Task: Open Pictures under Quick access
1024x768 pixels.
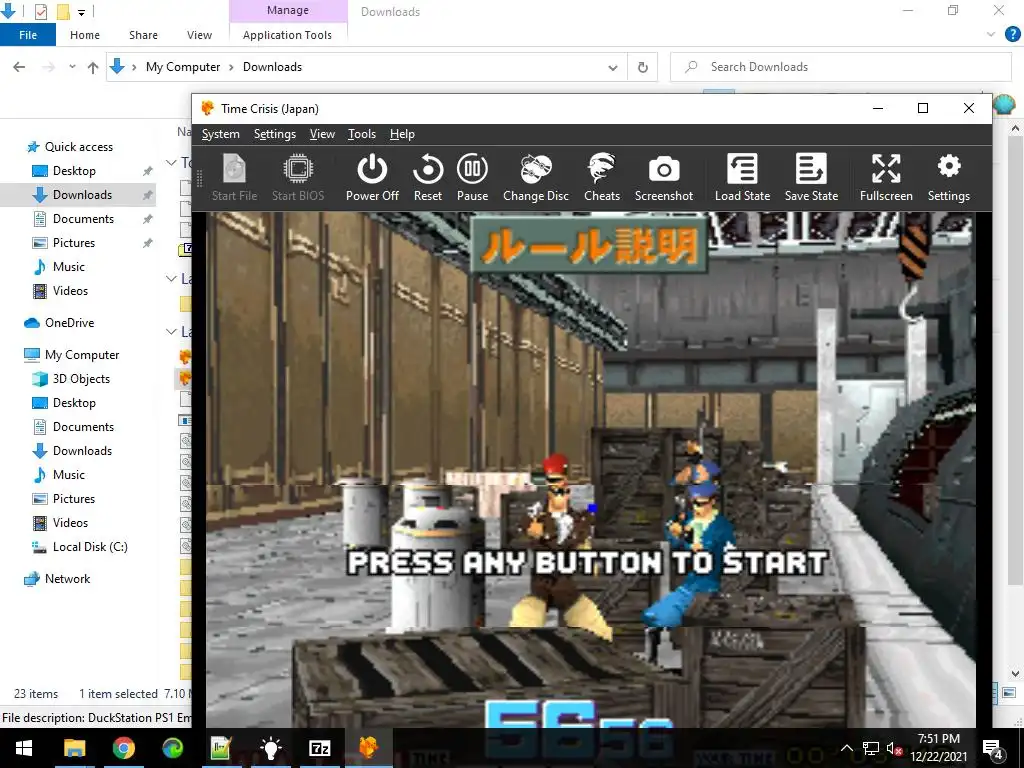Action: 74,243
